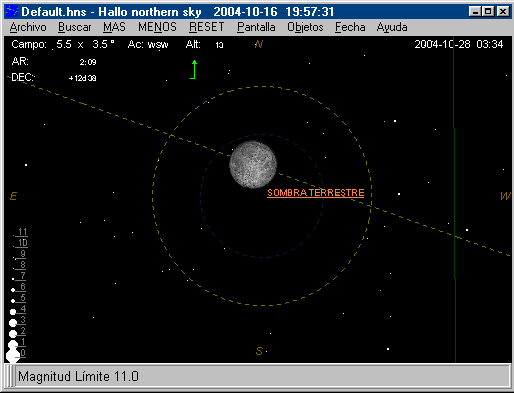Screen dimensions: 514x393
Task: Click the Hallo northern sky title icon
Action: tap(12, 12)
